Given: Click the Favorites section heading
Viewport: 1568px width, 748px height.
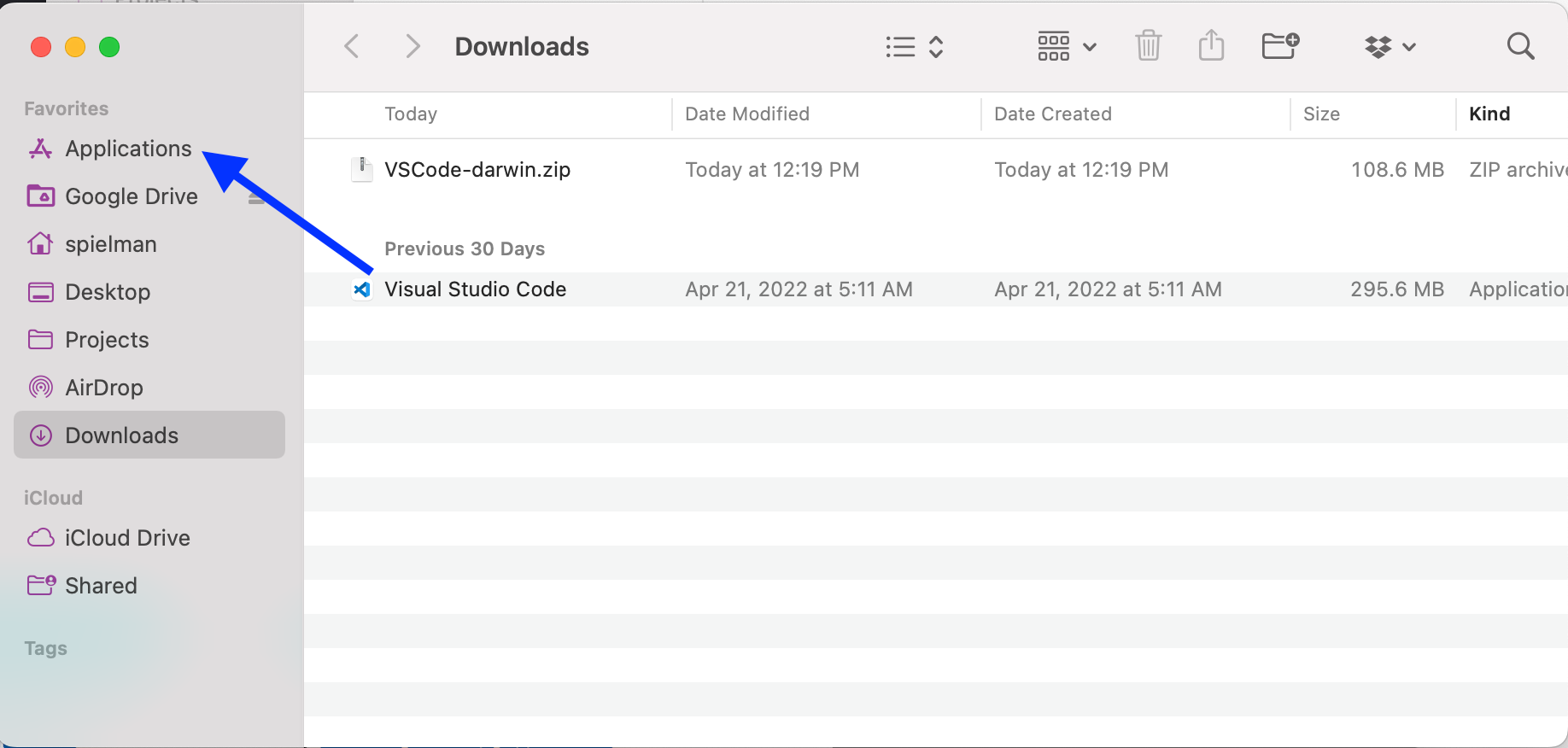Looking at the screenshot, I should 67,108.
